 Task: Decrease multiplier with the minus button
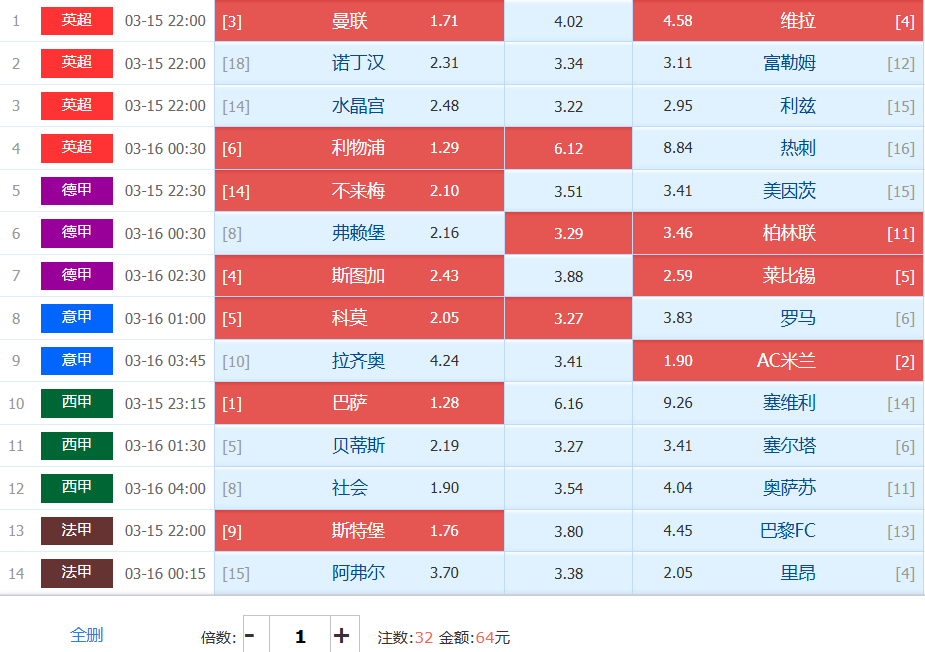250,636
